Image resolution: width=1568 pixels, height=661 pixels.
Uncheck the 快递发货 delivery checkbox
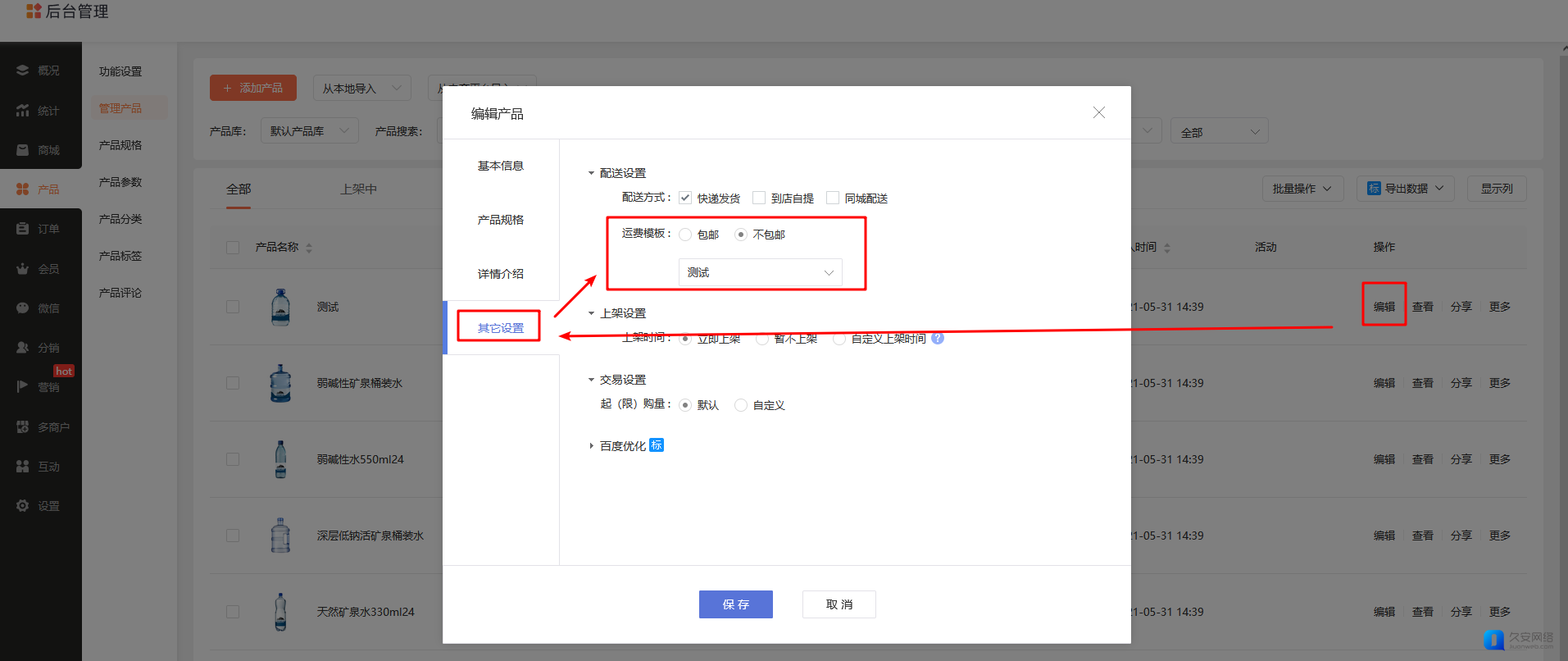point(685,198)
